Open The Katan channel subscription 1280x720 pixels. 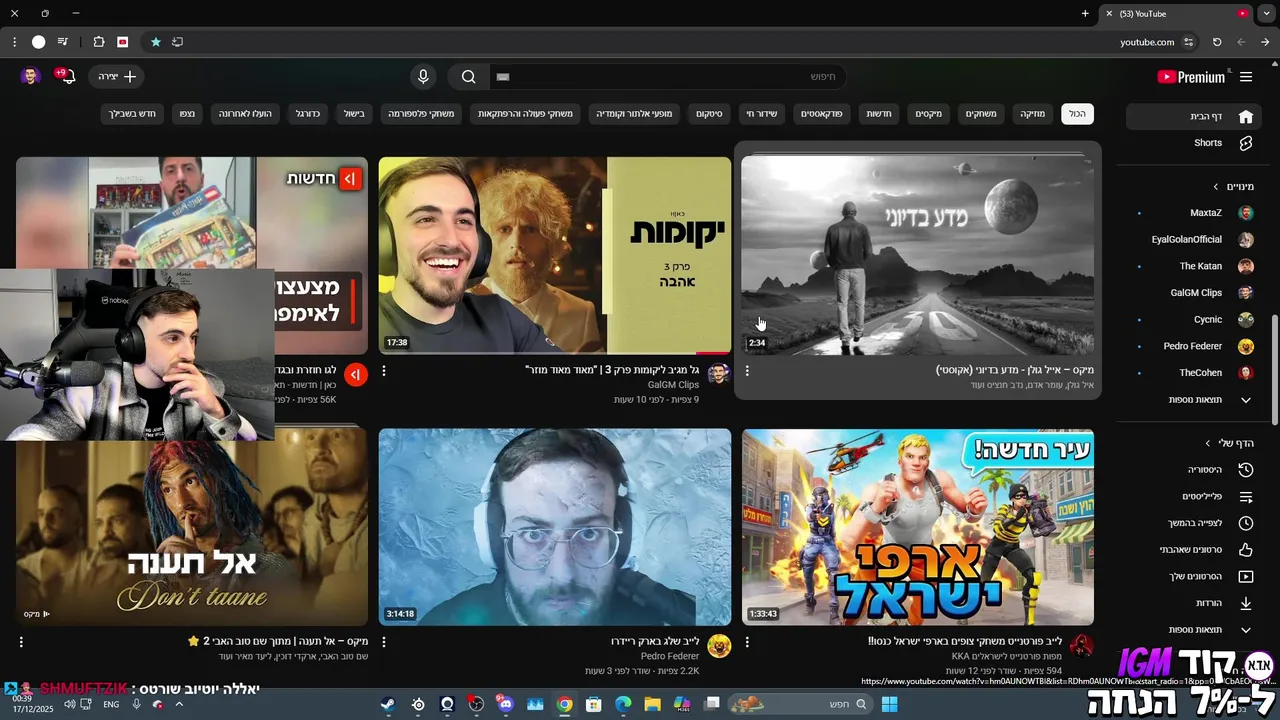coord(1196,266)
